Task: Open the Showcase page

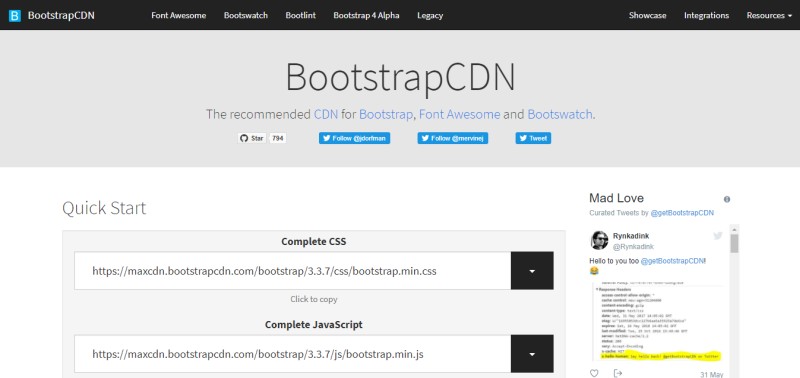Action: [647, 15]
